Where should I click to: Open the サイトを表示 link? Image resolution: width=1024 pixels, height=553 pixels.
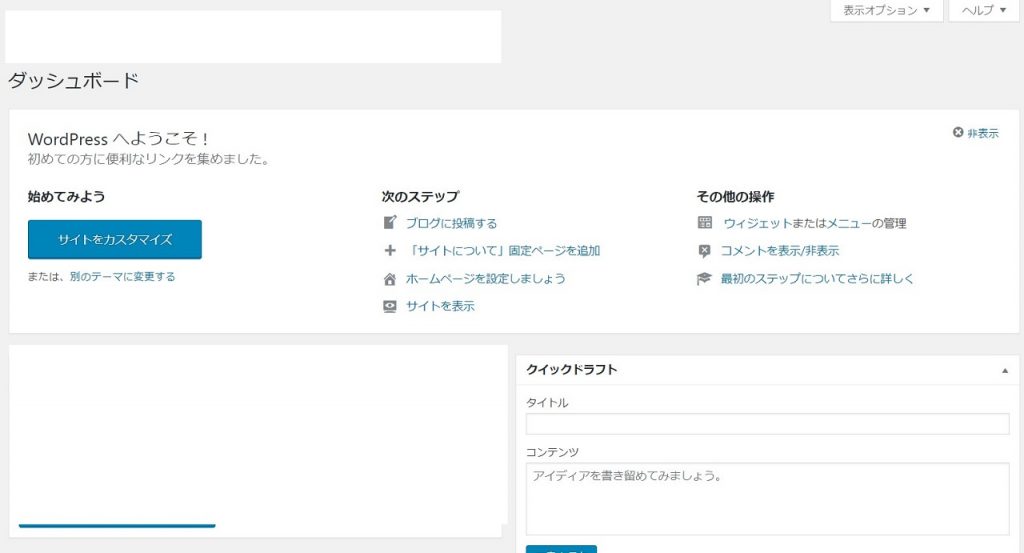click(440, 306)
